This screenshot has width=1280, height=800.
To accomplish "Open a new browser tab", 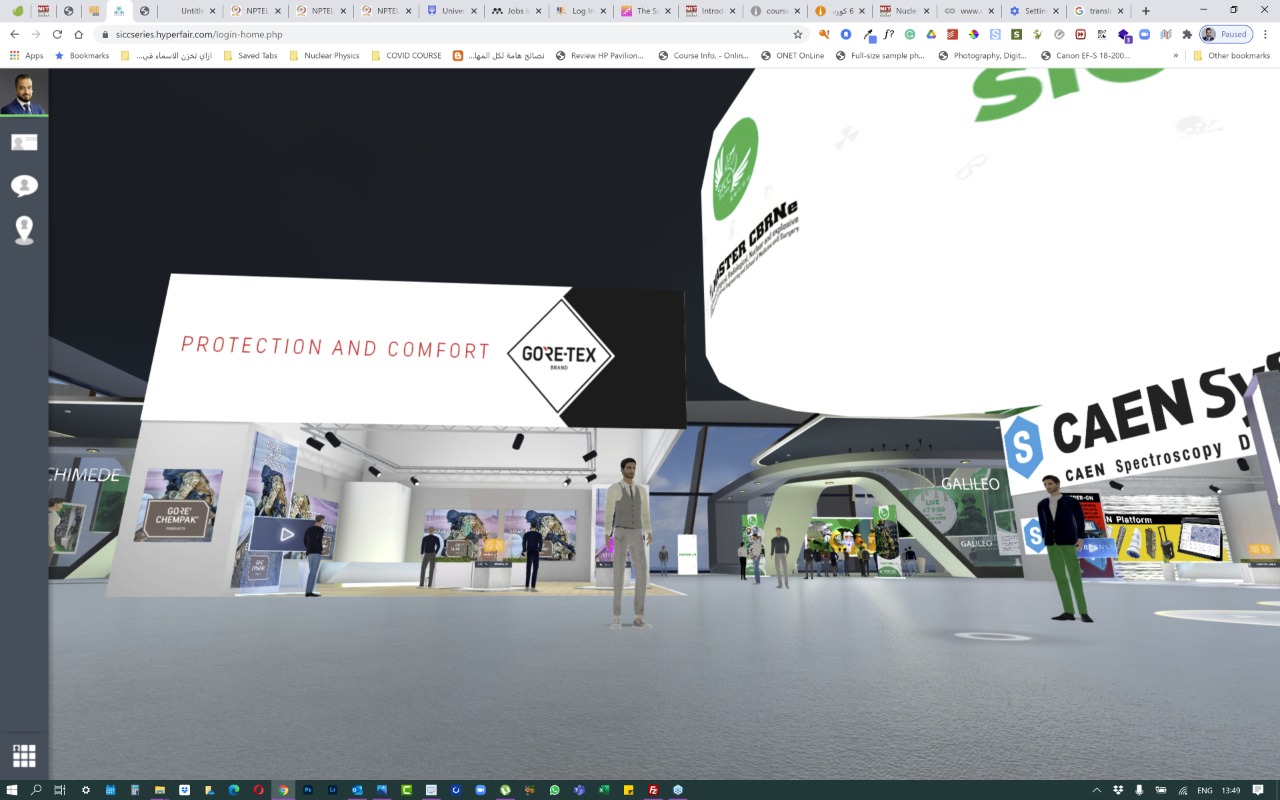I will tap(1146, 11).
